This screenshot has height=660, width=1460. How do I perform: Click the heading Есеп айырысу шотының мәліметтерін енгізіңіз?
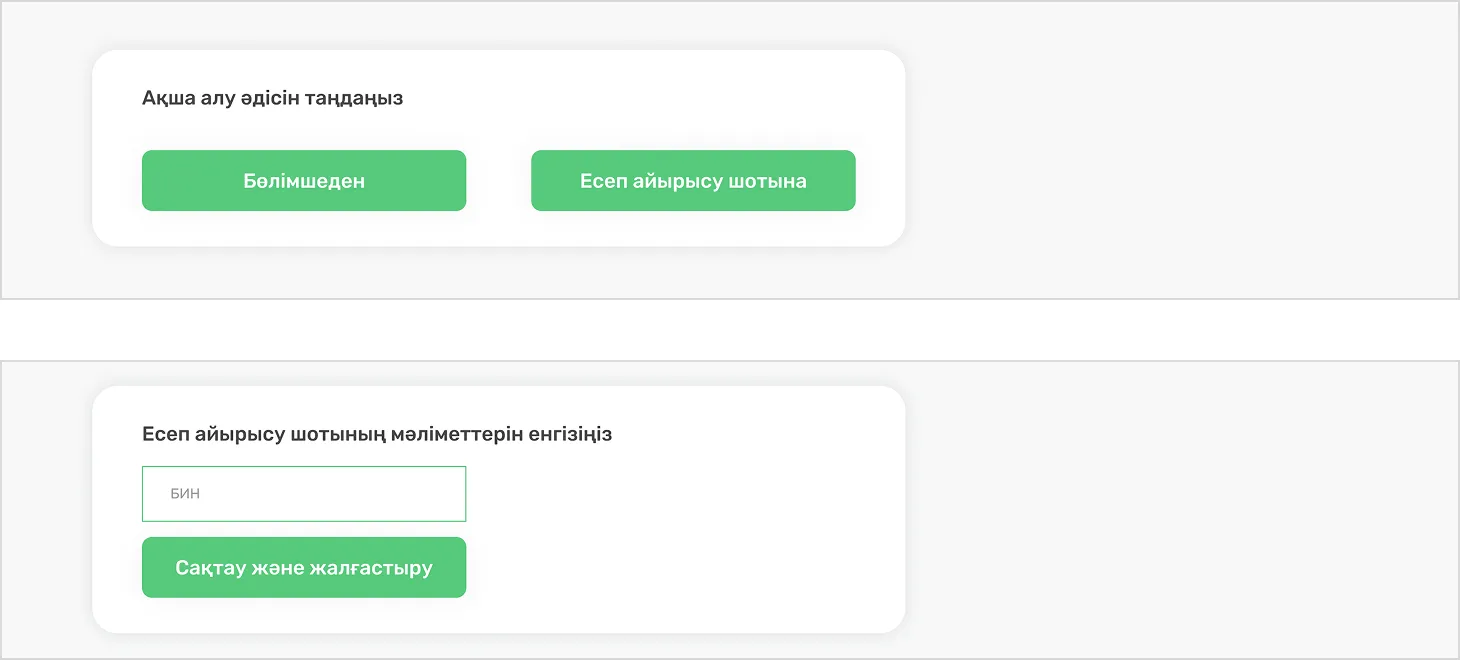tap(377, 434)
